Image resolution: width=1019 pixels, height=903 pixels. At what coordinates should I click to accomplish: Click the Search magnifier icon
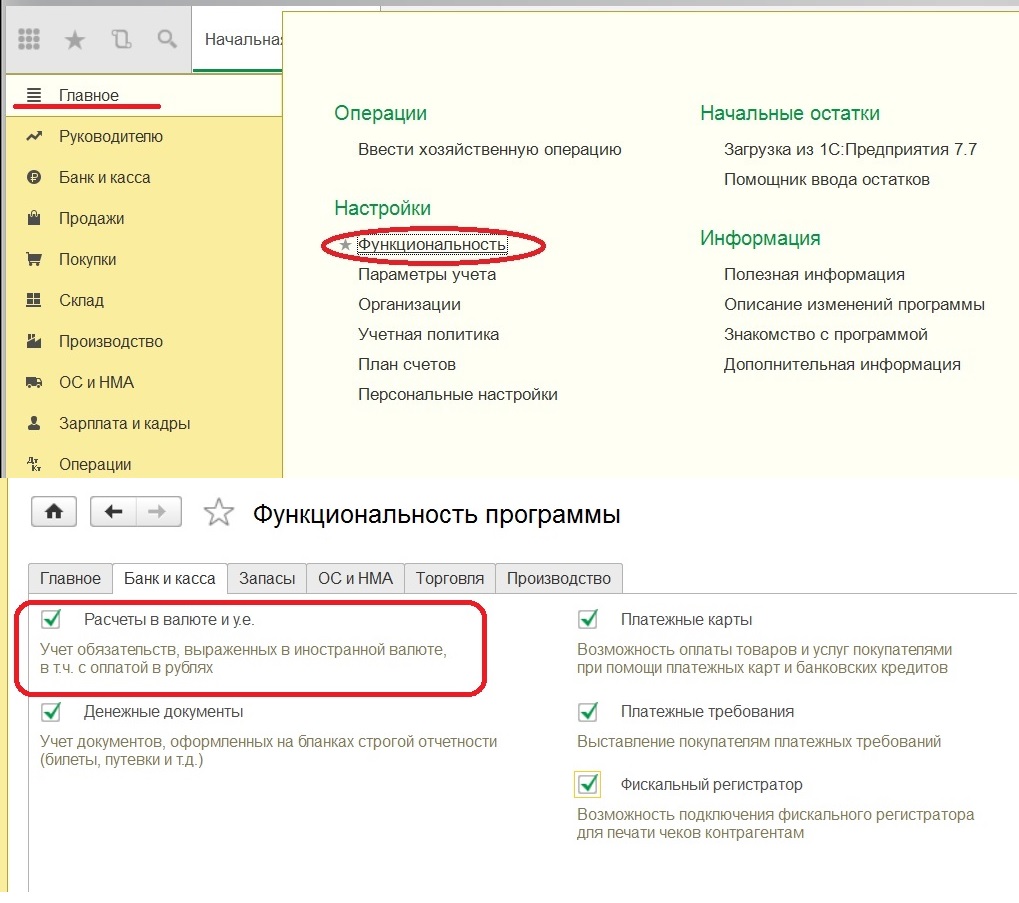pyautogui.click(x=167, y=40)
